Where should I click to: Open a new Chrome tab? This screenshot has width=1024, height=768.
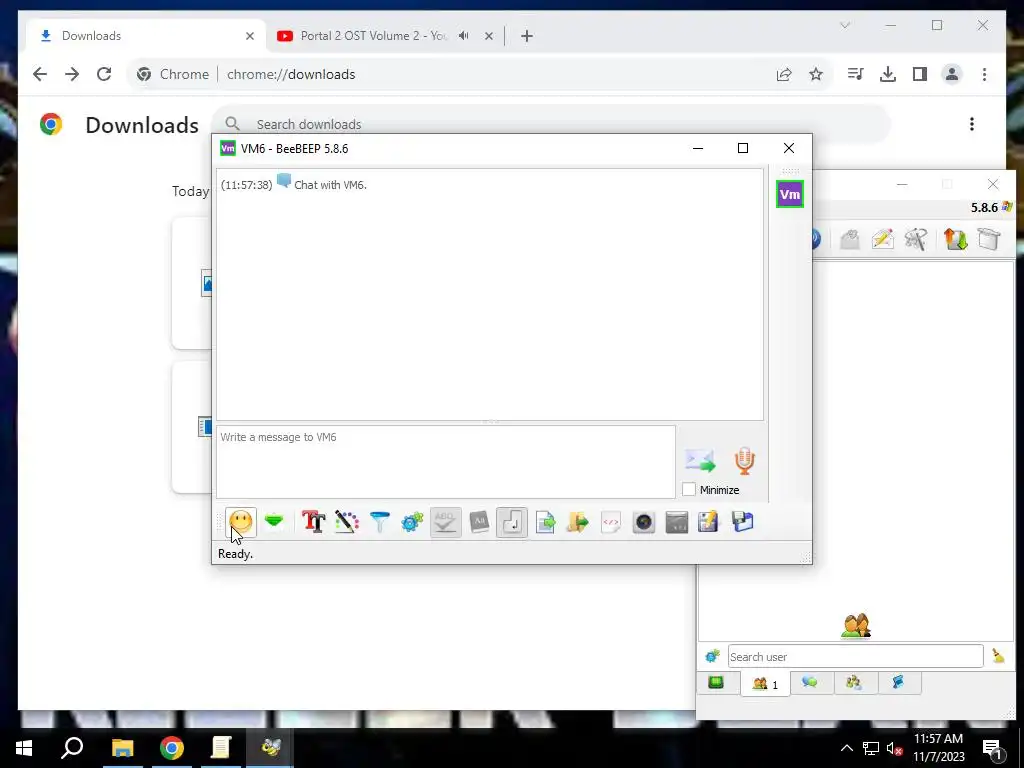[527, 35]
